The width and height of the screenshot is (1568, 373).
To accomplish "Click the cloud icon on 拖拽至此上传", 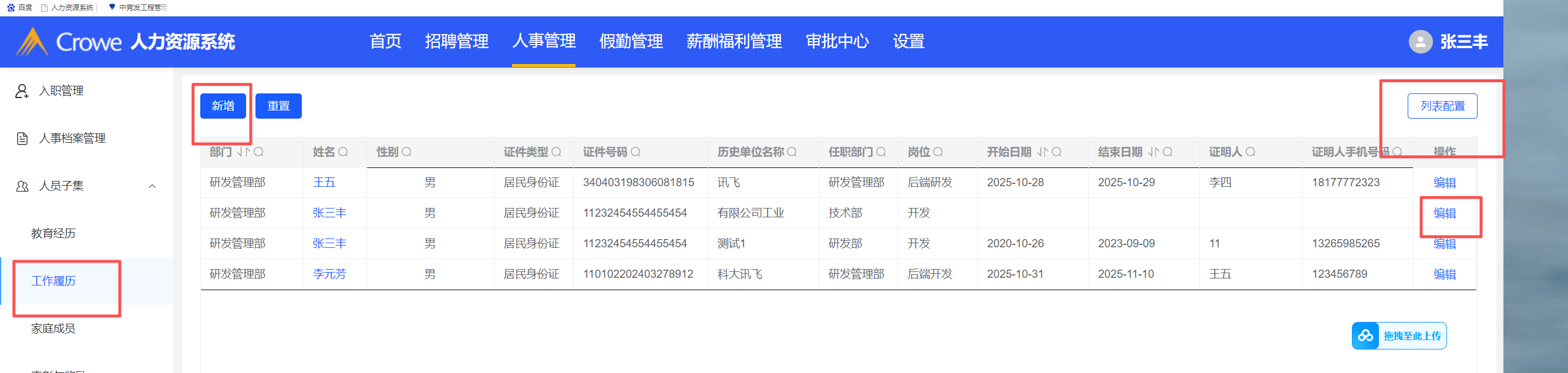I will click(1366, 335).
